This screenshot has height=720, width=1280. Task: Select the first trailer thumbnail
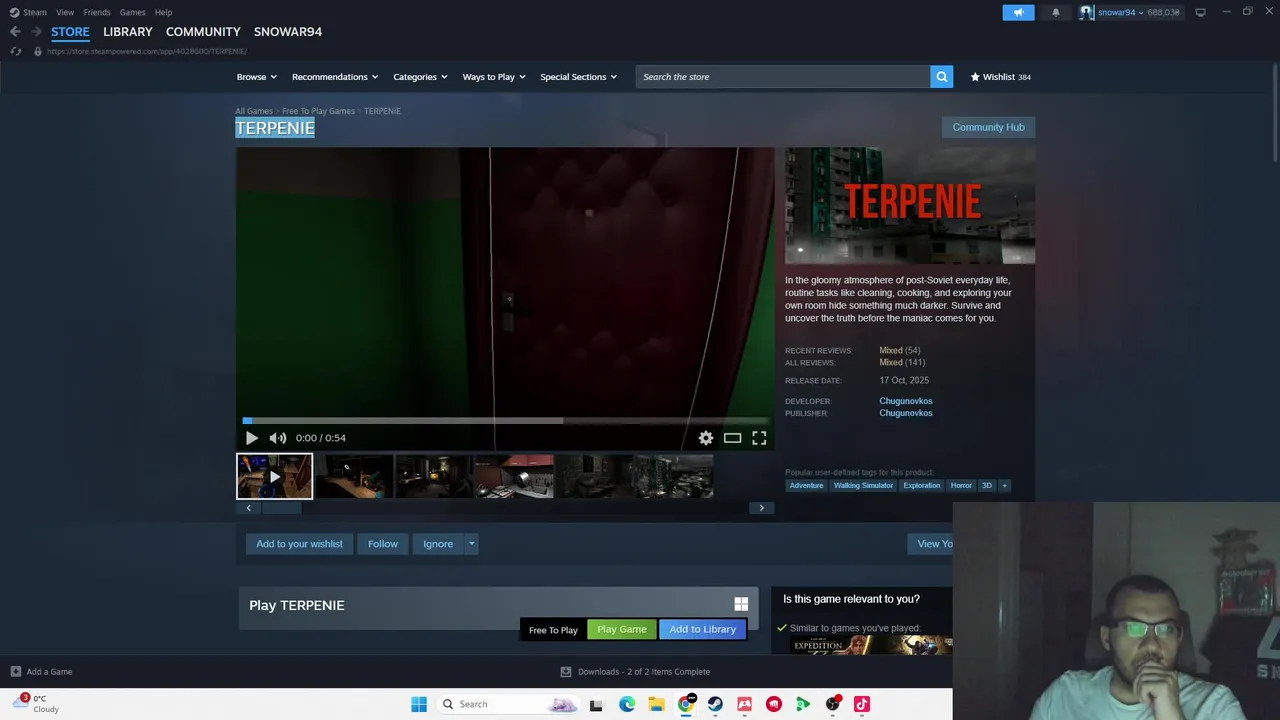point(274,476)
